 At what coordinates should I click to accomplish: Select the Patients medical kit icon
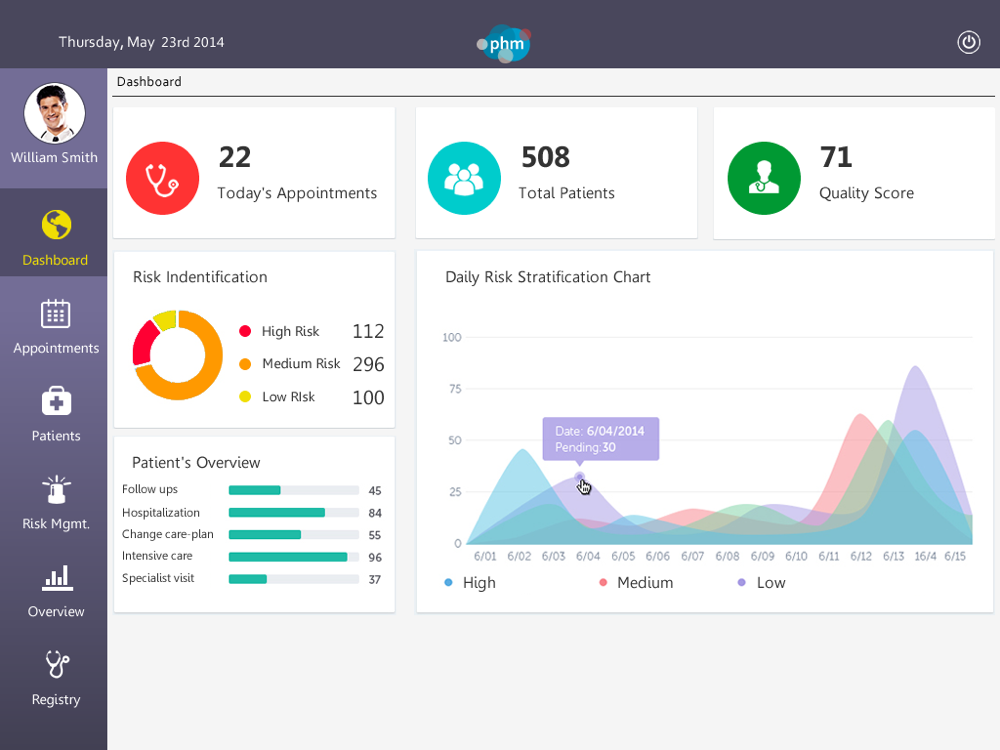(x=56, y=401)
